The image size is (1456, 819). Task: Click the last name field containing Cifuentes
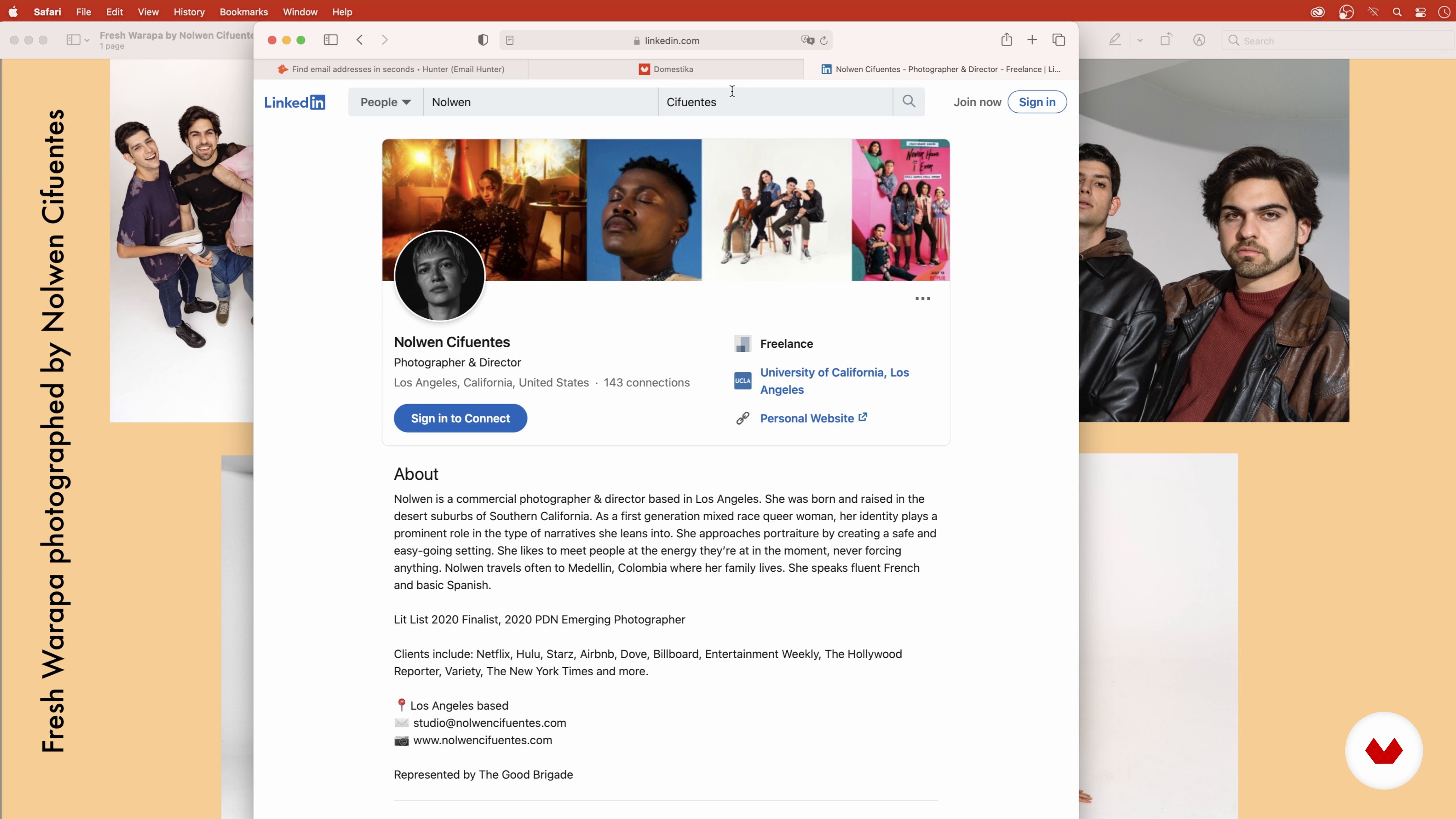[775, 102]
